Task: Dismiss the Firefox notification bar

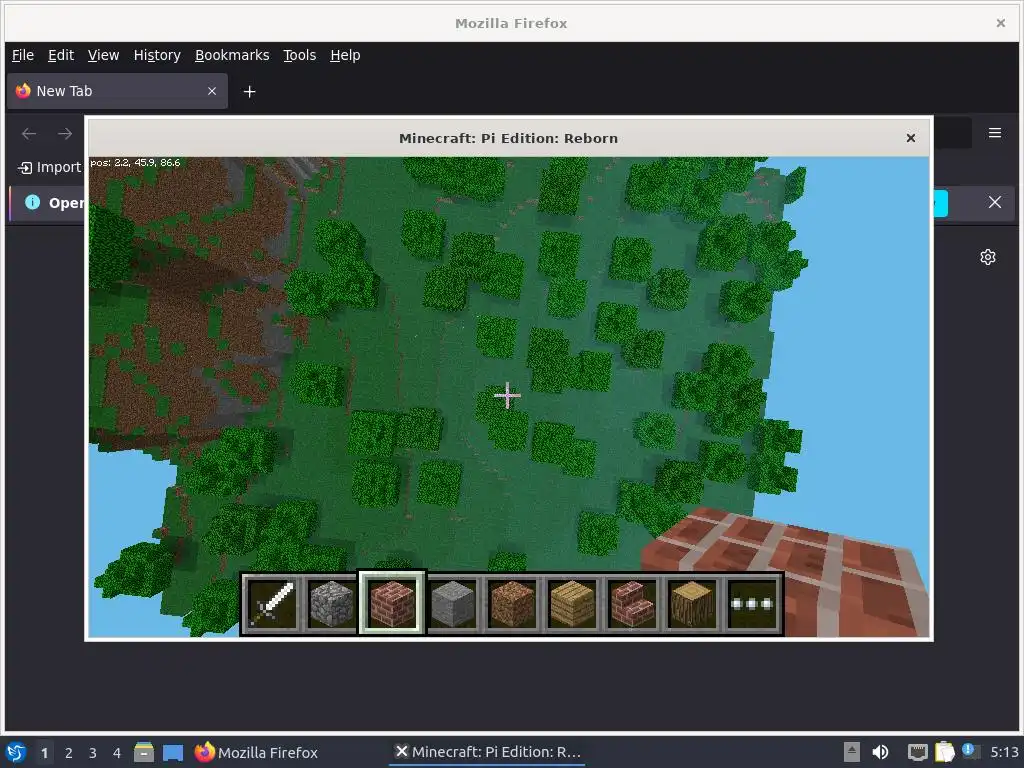Action: (x=995, y=202)
